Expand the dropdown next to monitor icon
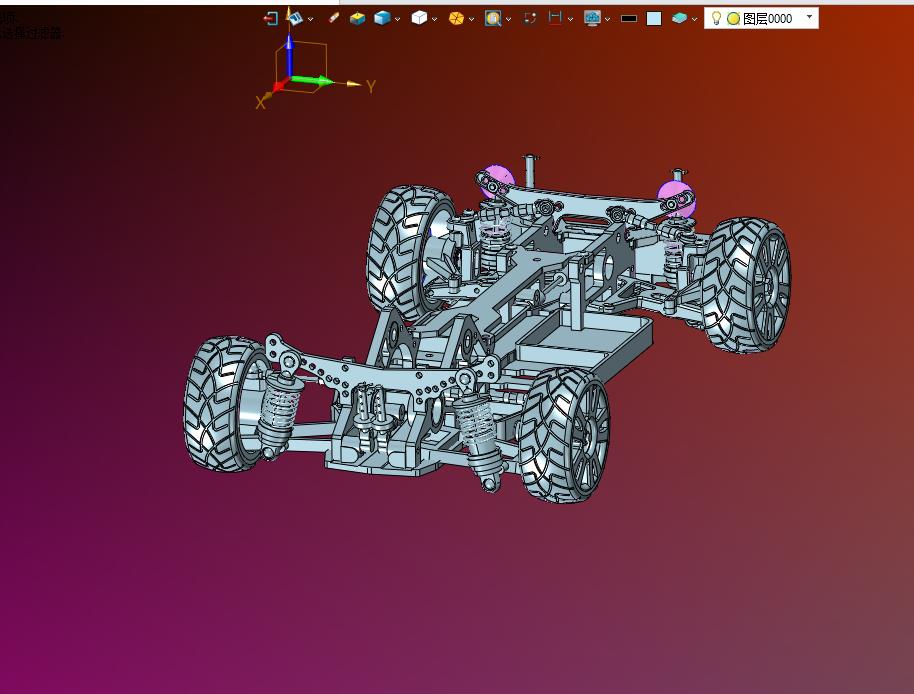914x694 pixels. [x=607, y=19]
